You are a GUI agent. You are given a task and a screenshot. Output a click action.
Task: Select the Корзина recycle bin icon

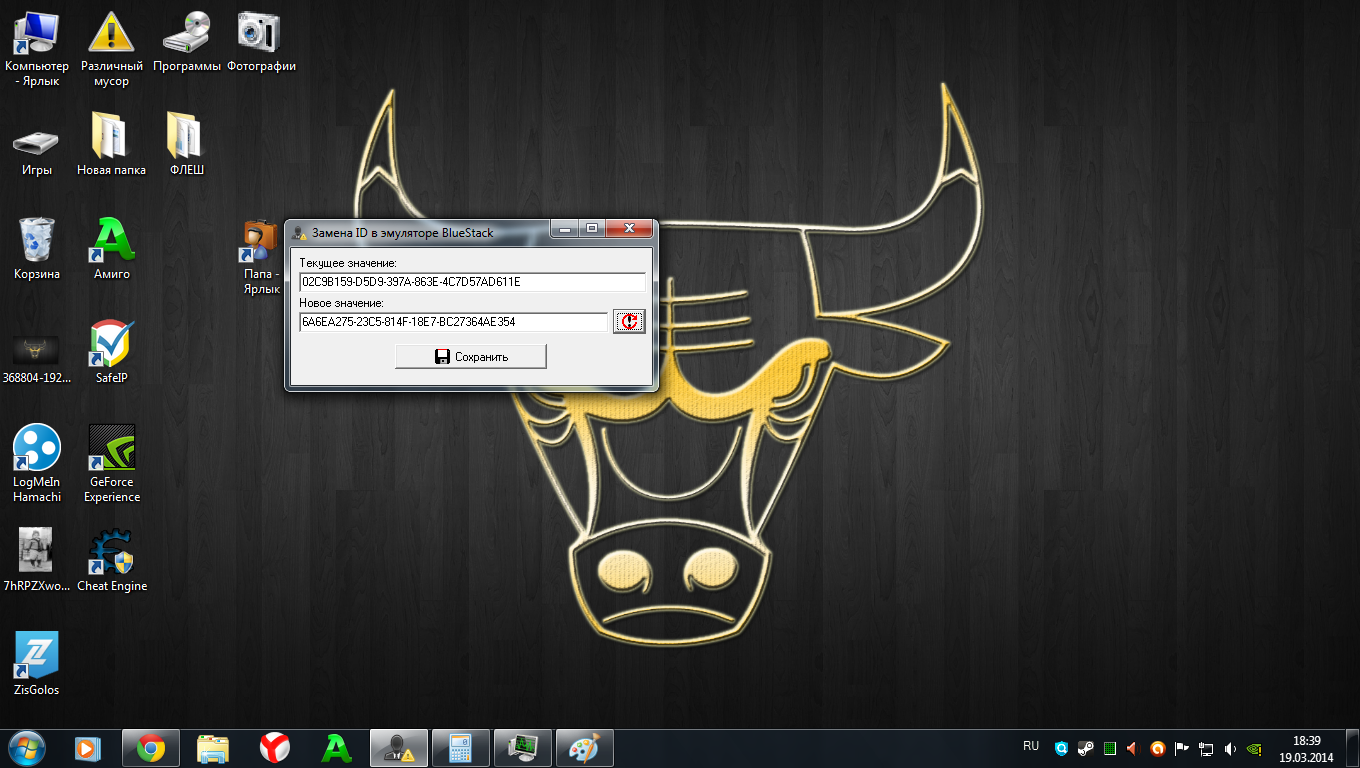[x=37, y=250]
